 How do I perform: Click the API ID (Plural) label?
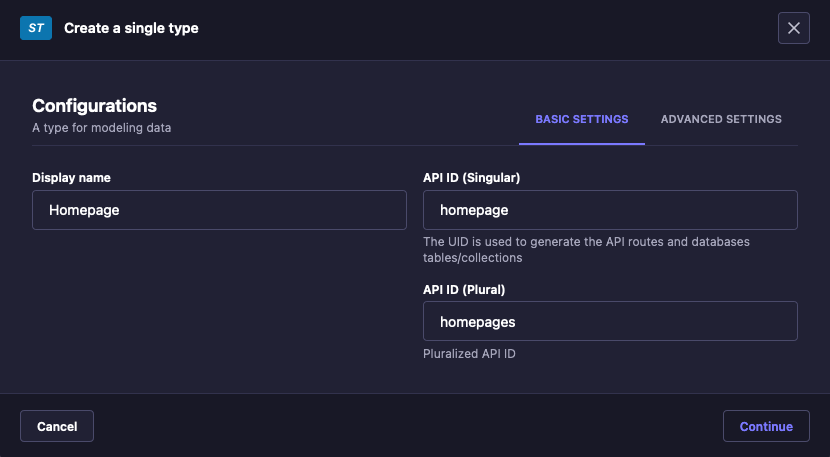(464, 289)
